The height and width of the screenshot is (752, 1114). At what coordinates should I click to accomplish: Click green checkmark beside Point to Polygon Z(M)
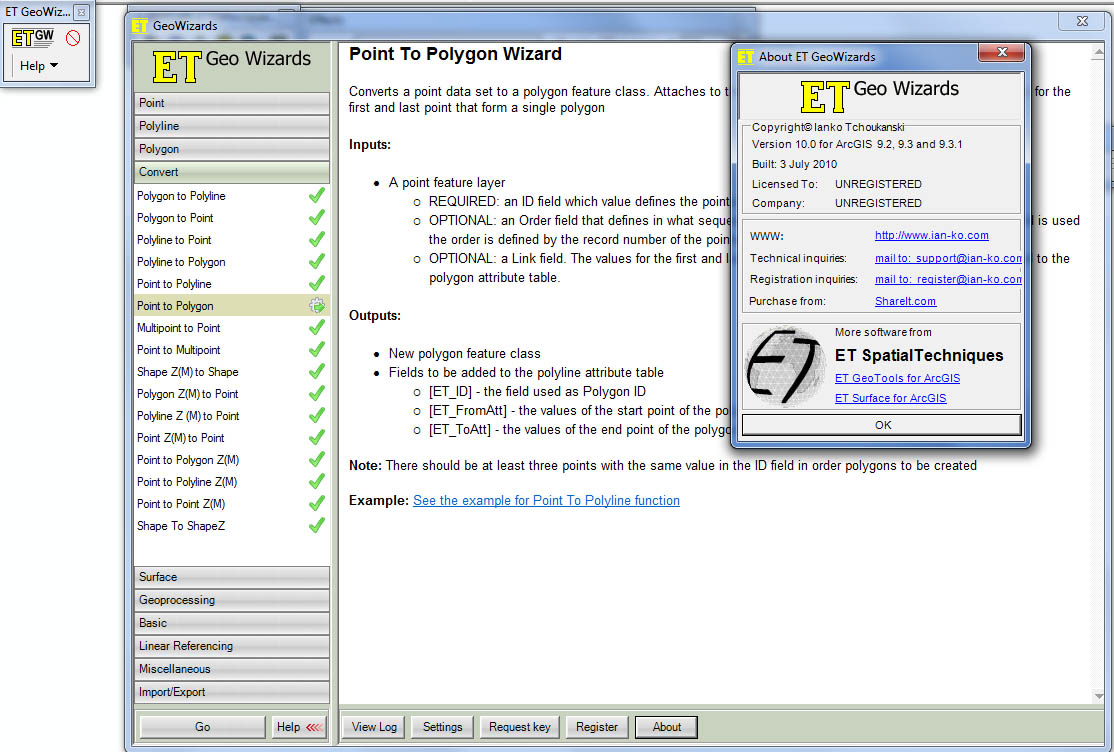tap(317, 460)
